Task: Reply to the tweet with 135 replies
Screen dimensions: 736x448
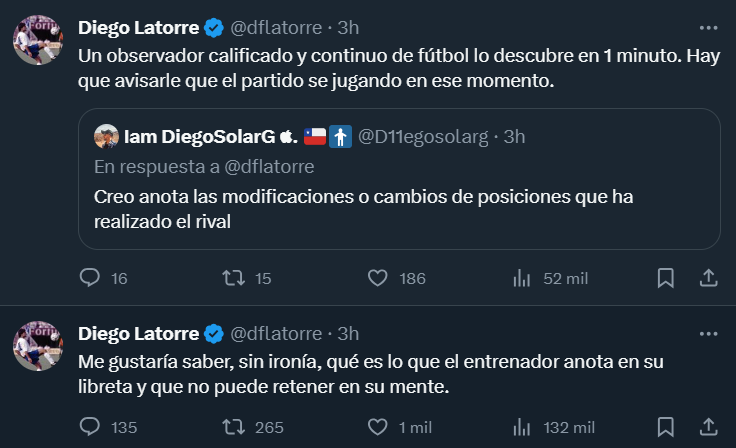Action: click(x=91, y=427)
